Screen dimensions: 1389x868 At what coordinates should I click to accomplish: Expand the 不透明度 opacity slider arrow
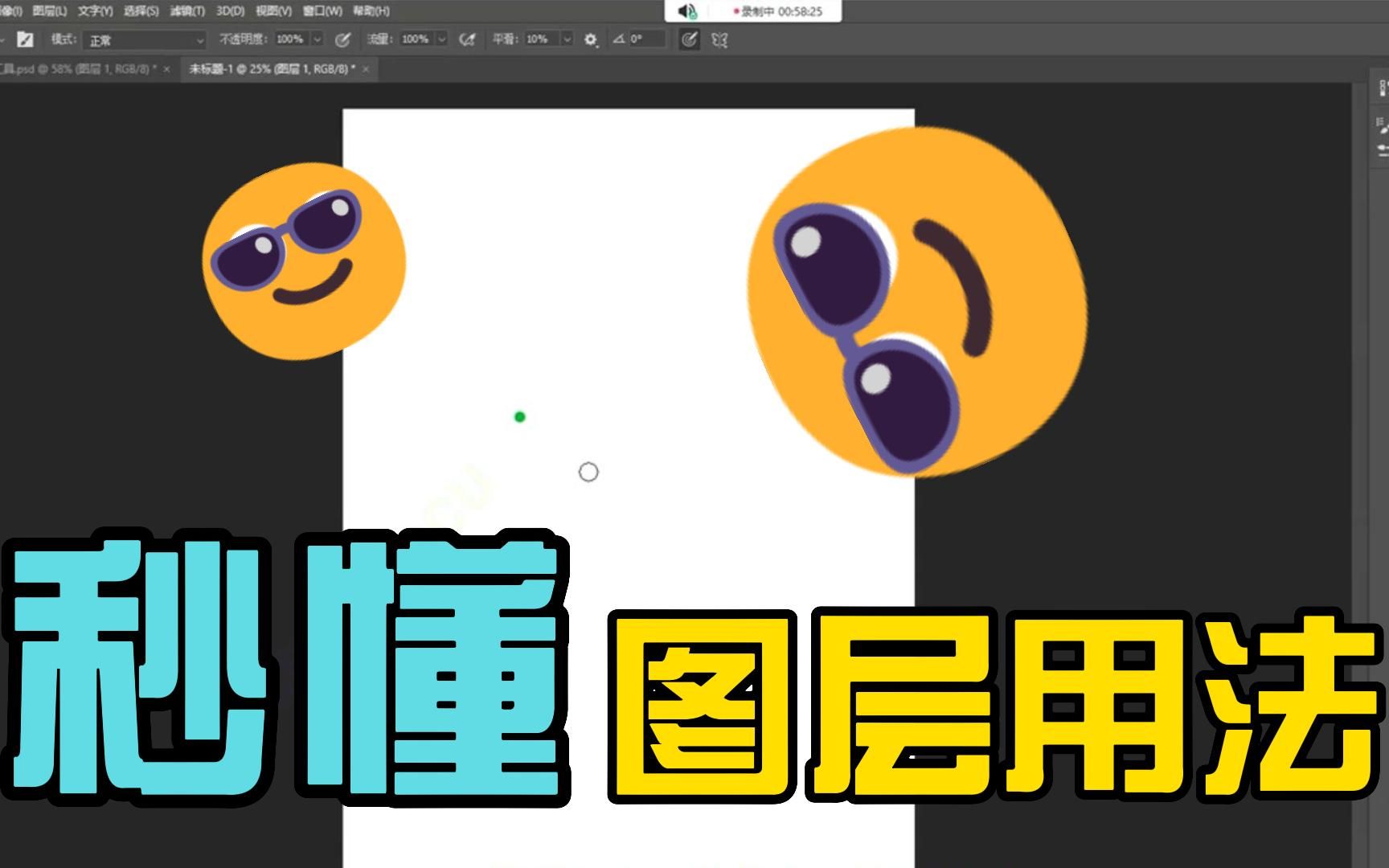pos(317,39)
